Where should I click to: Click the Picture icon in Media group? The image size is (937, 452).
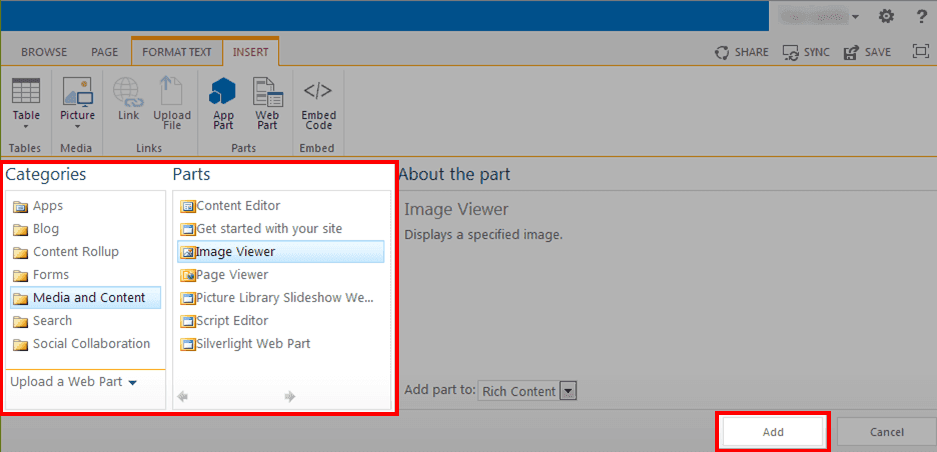tap(77, 92)
